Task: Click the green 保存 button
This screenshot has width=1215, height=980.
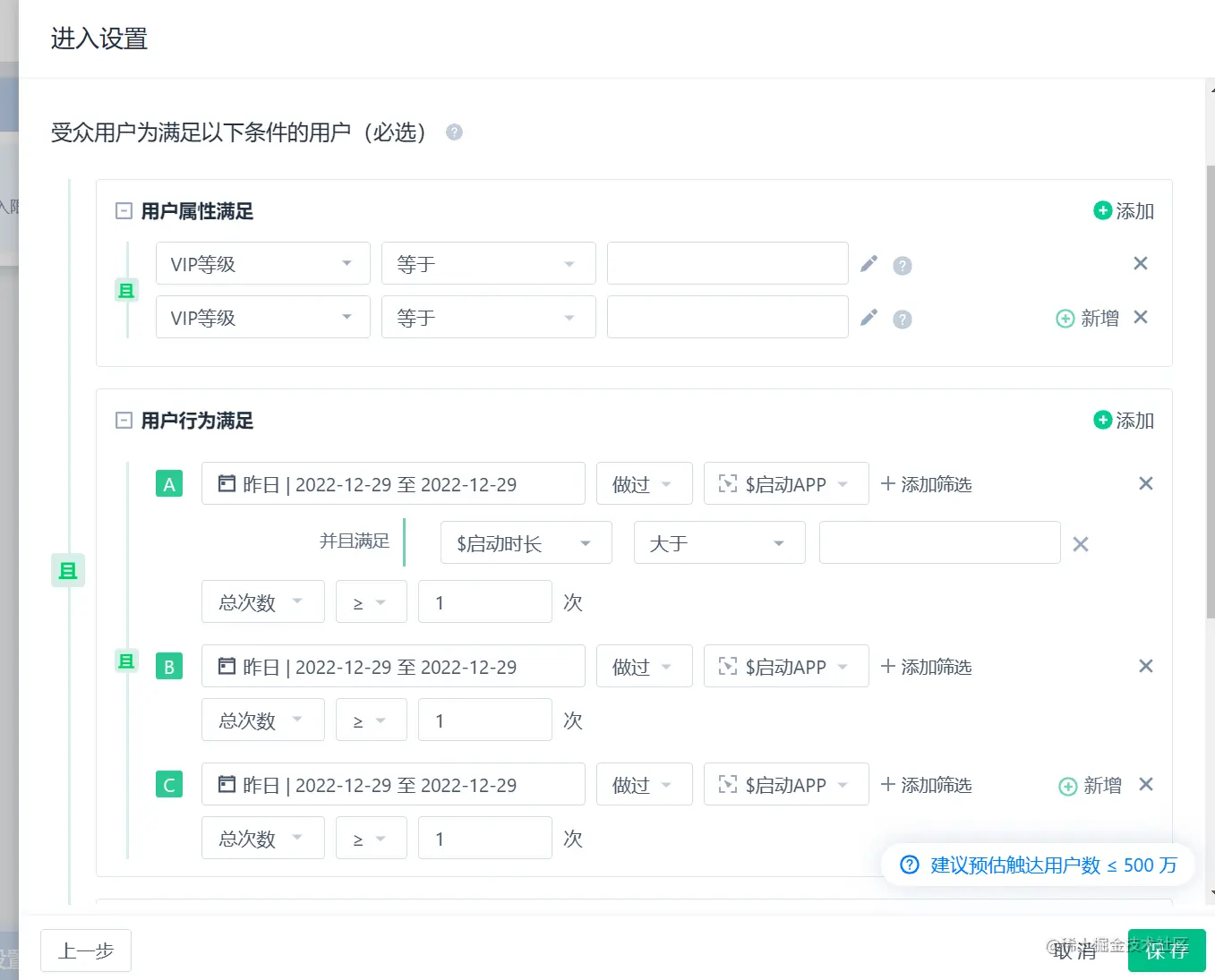Action: coord(1167,950)
